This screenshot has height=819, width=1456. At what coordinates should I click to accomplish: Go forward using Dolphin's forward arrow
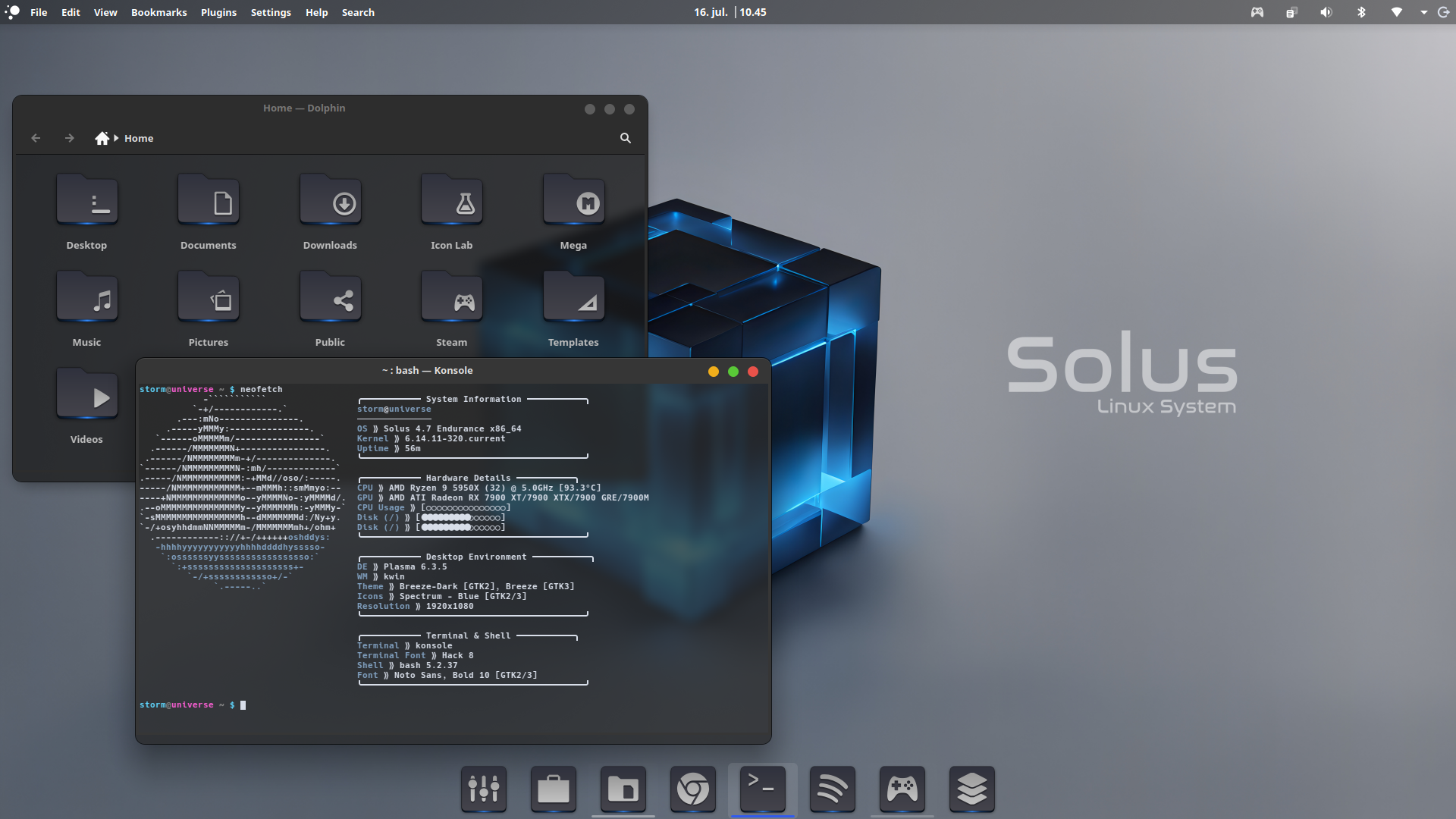tap(70, 138)
